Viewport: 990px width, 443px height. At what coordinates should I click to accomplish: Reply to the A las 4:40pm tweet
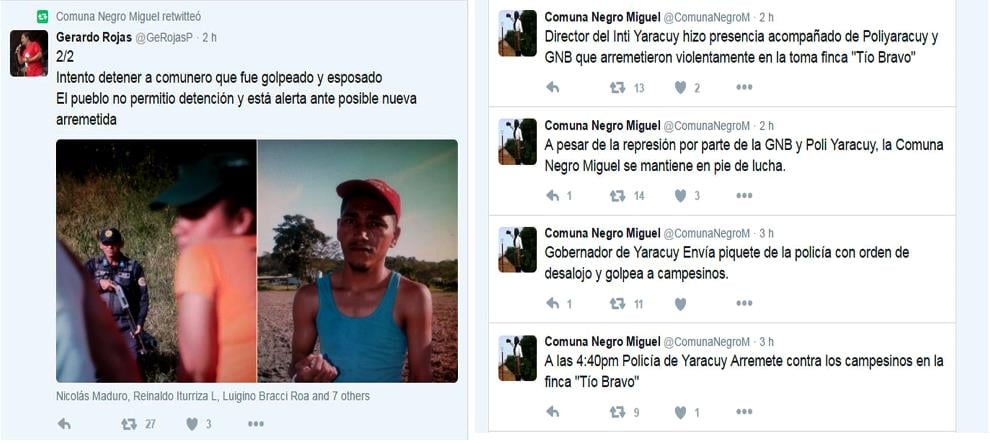point(553,412)
